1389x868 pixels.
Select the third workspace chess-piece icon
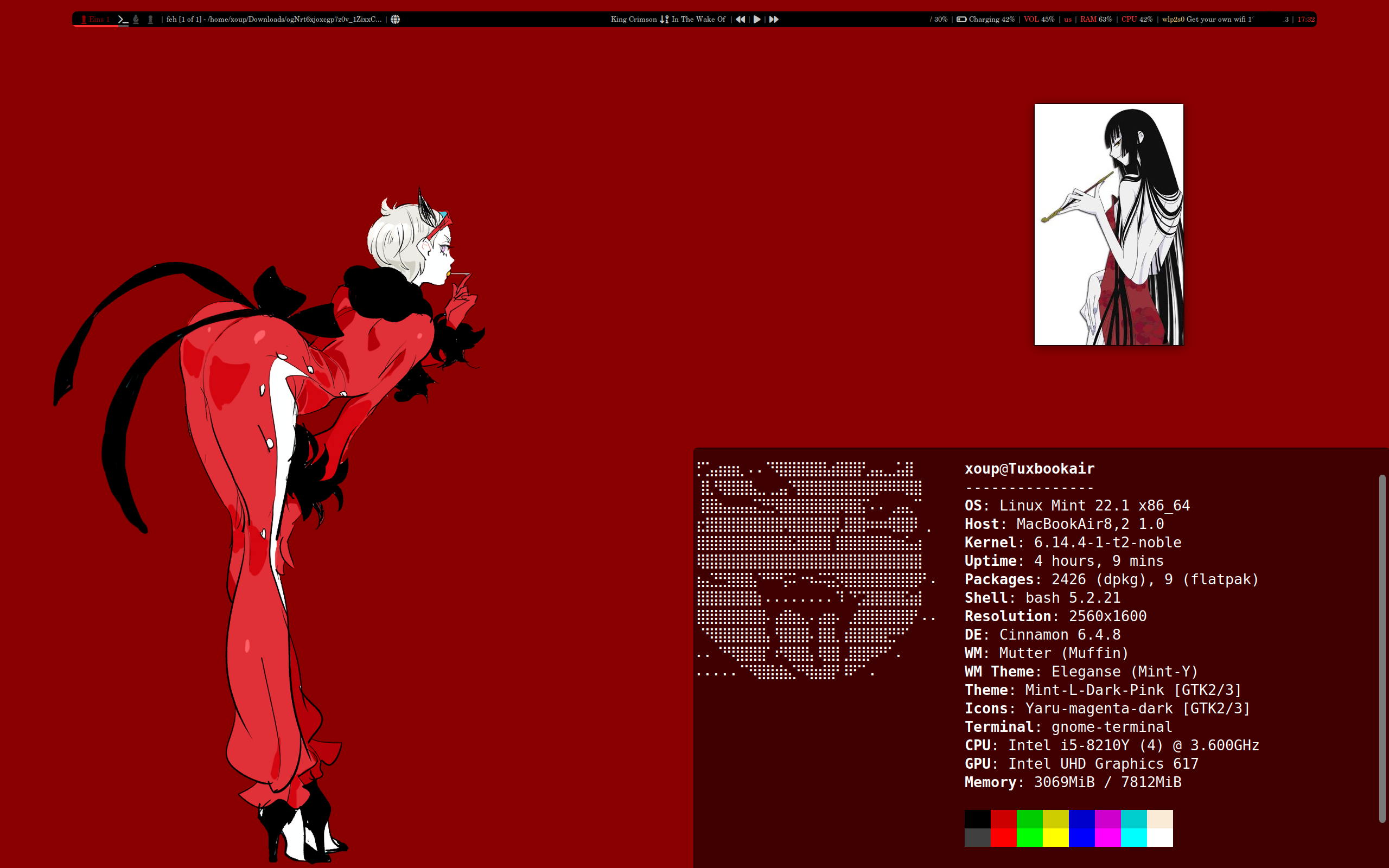[136, 20]
